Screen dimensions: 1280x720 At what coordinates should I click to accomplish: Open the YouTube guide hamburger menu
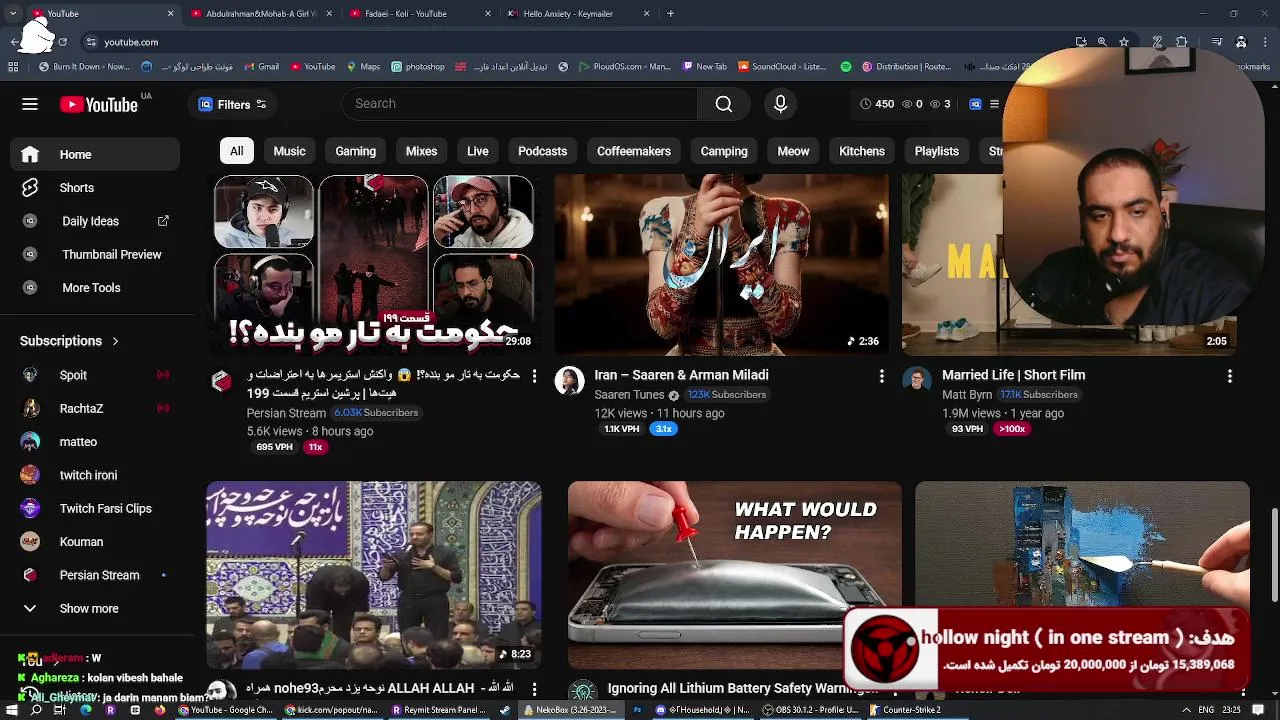pyautogui.click(x=30, y=104)
